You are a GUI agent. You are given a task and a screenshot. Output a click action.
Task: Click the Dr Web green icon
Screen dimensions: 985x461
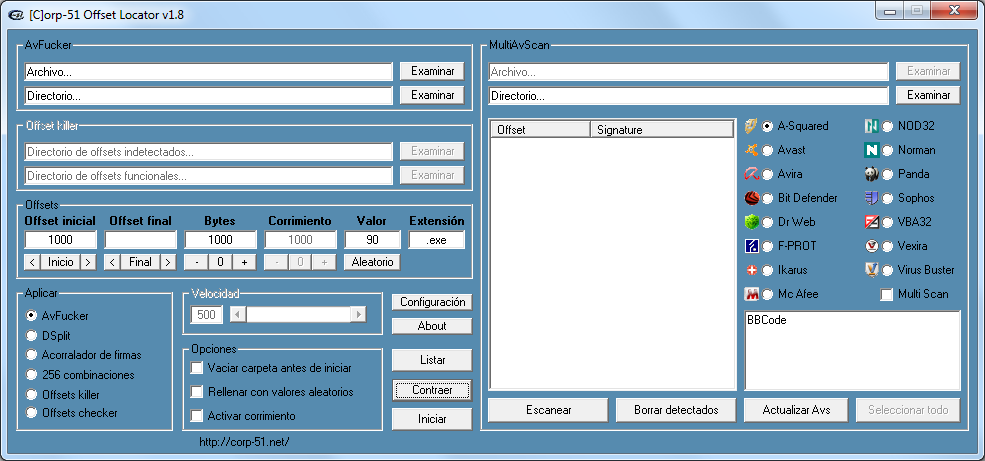coord(751,222)
